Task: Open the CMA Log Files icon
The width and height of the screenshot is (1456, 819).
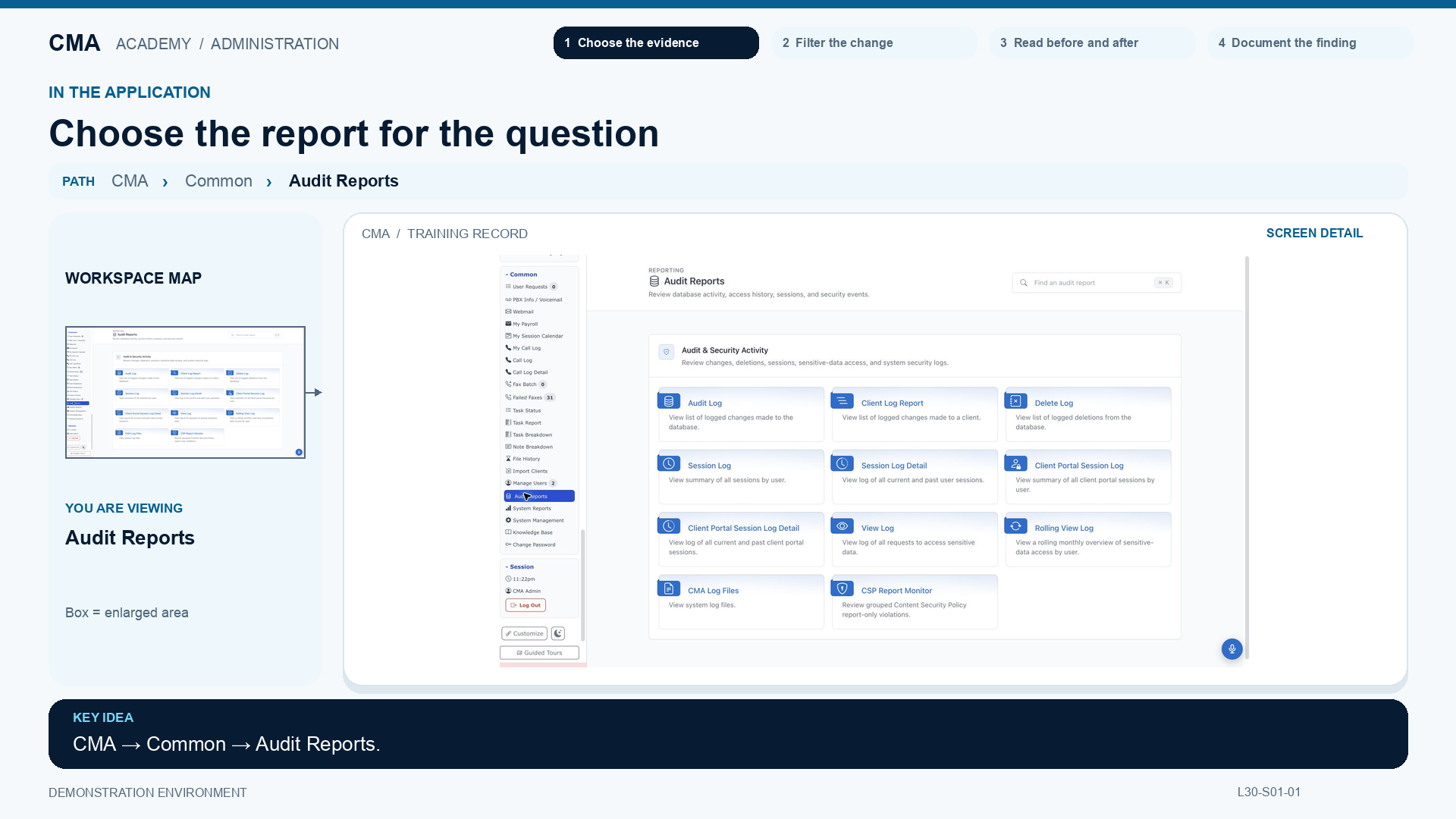Action: tap(669, 588)
